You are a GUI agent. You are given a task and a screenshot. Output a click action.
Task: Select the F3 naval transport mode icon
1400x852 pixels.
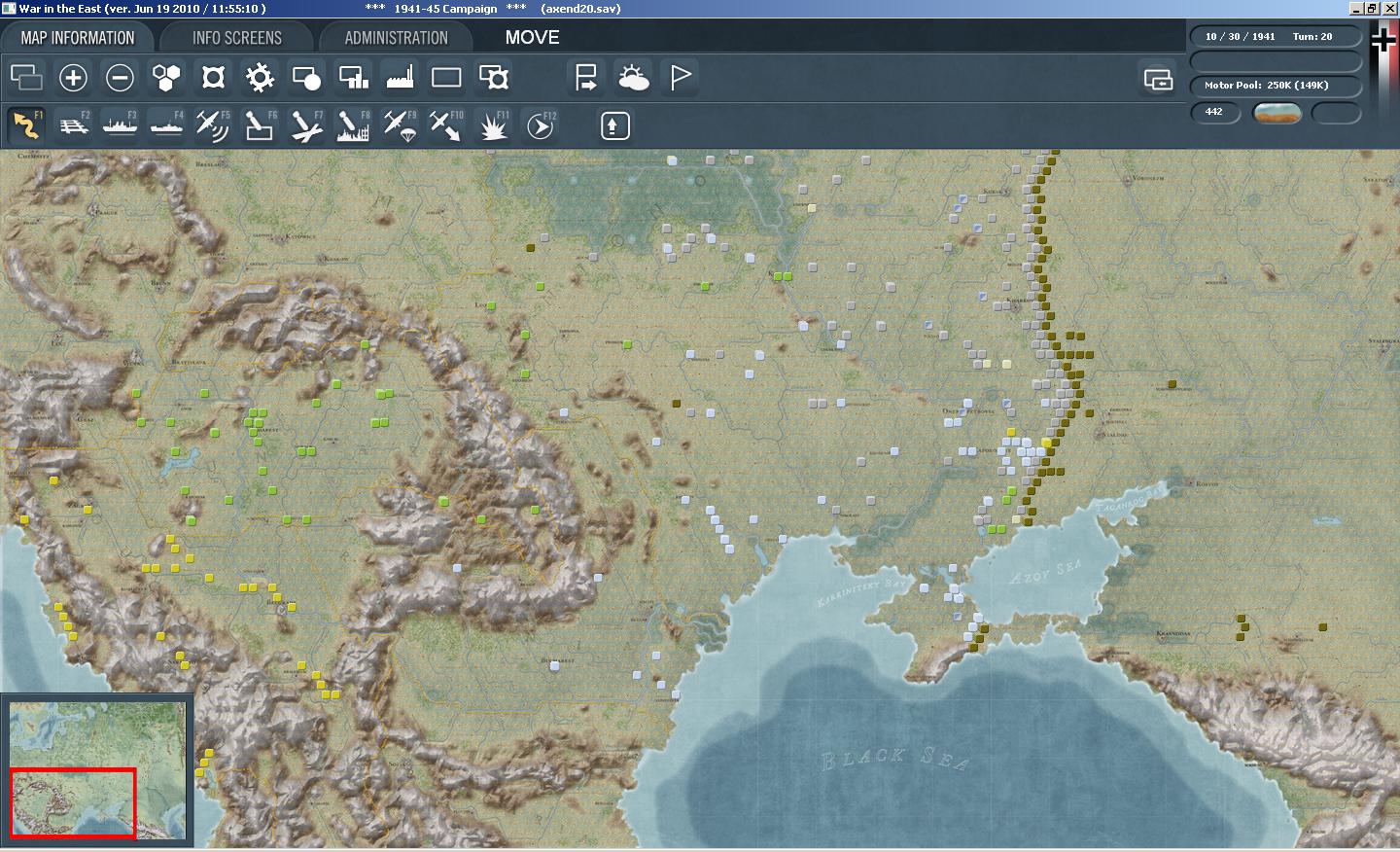point(120,126)
